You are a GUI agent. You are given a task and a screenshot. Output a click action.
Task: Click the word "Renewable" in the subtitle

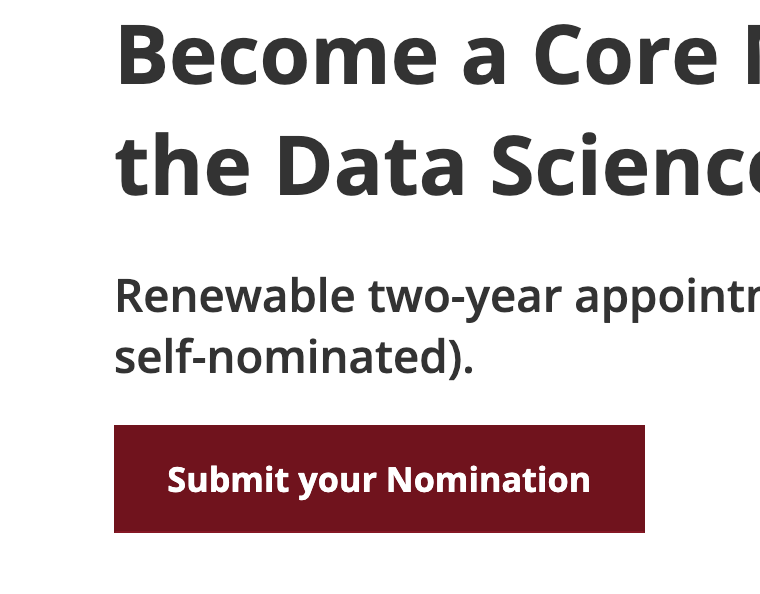[x=235, y=297]
